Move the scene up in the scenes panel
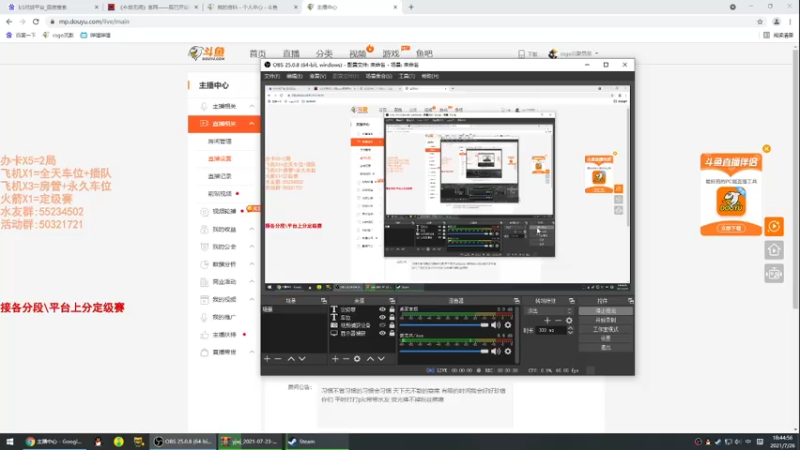Screen dimensions: 800x450 coord(291,359)
